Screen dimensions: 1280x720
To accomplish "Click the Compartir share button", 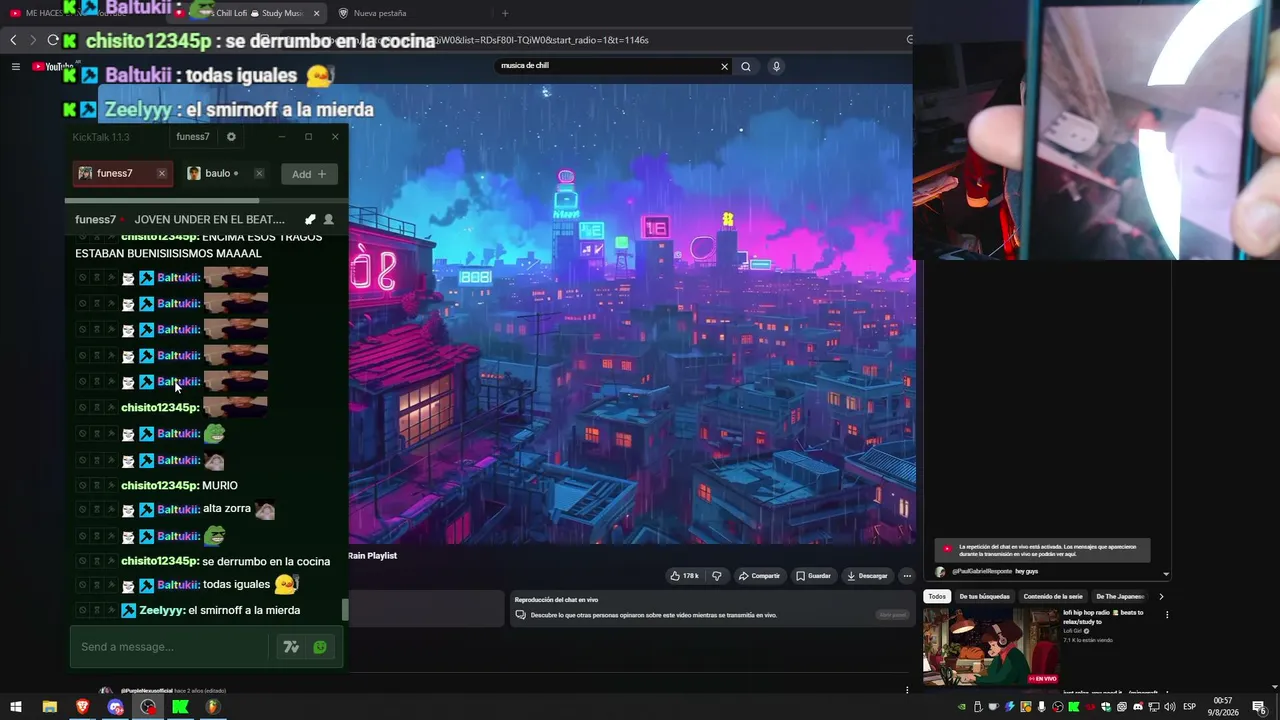I will (759, 576).
